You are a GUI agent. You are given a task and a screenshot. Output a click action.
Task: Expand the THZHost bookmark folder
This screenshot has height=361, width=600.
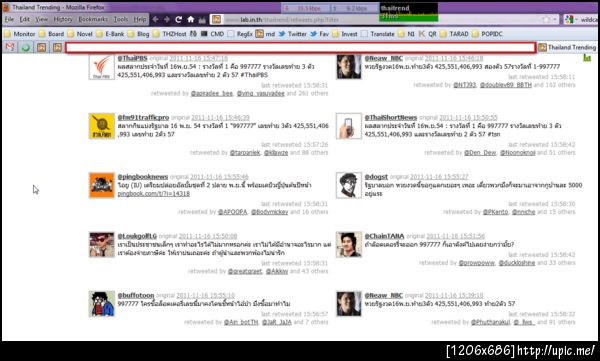click(x=170, y=34)
